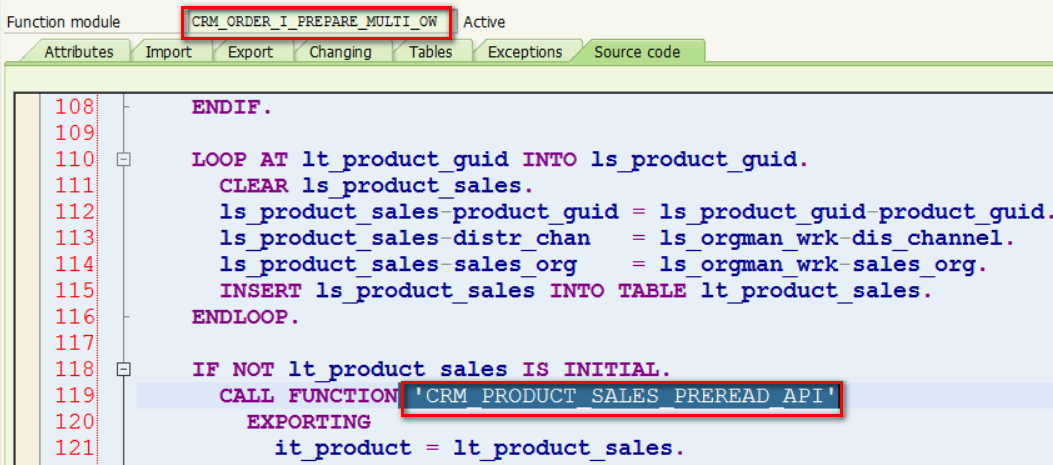Open the Export parameters tab
Screen dimensions: 1053x465
click(250, 52)
